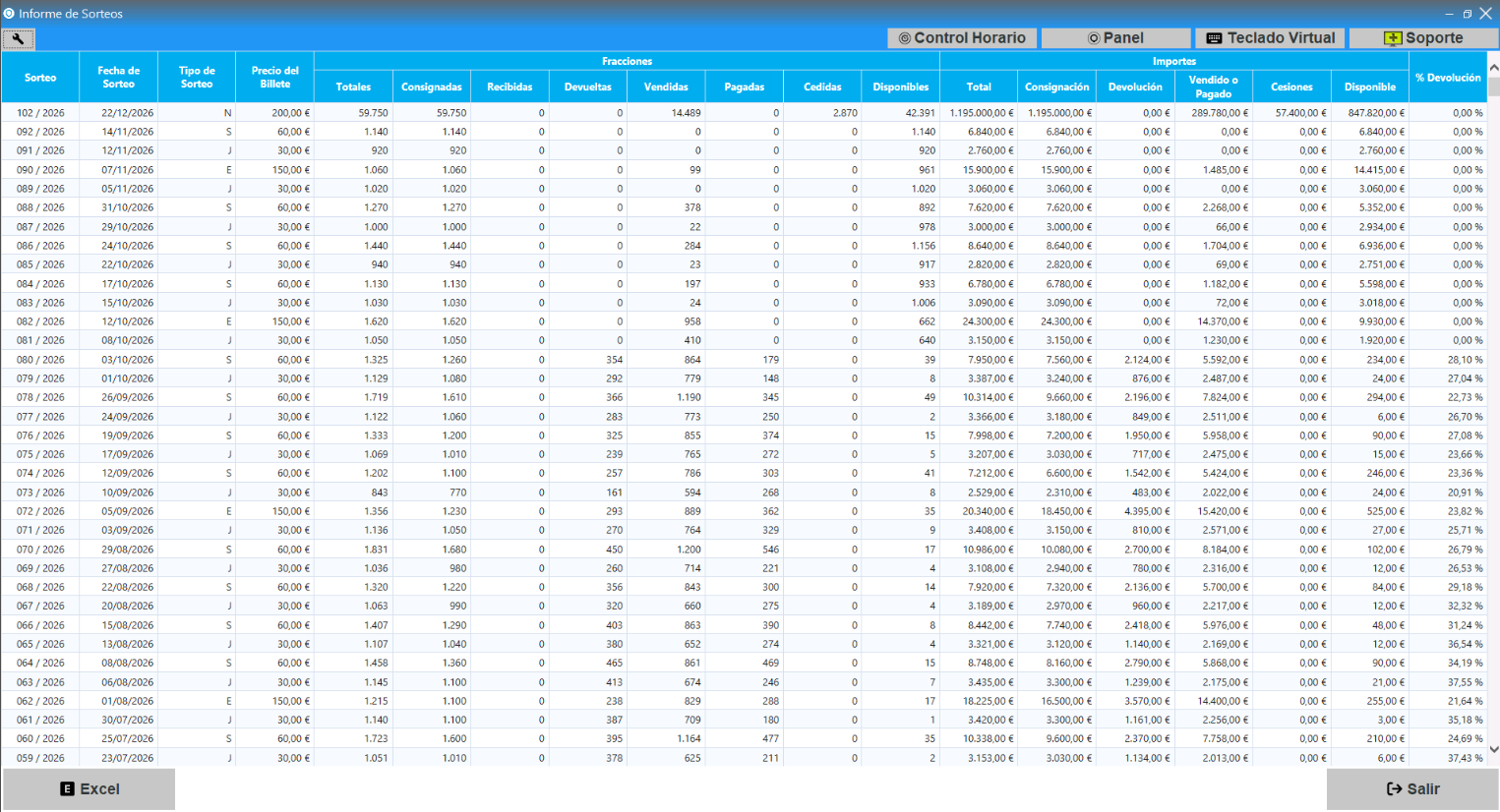This screenshot has height=812, width=1500.
Task: Sort by Precio del Billete header
Action: coord(275,78)
